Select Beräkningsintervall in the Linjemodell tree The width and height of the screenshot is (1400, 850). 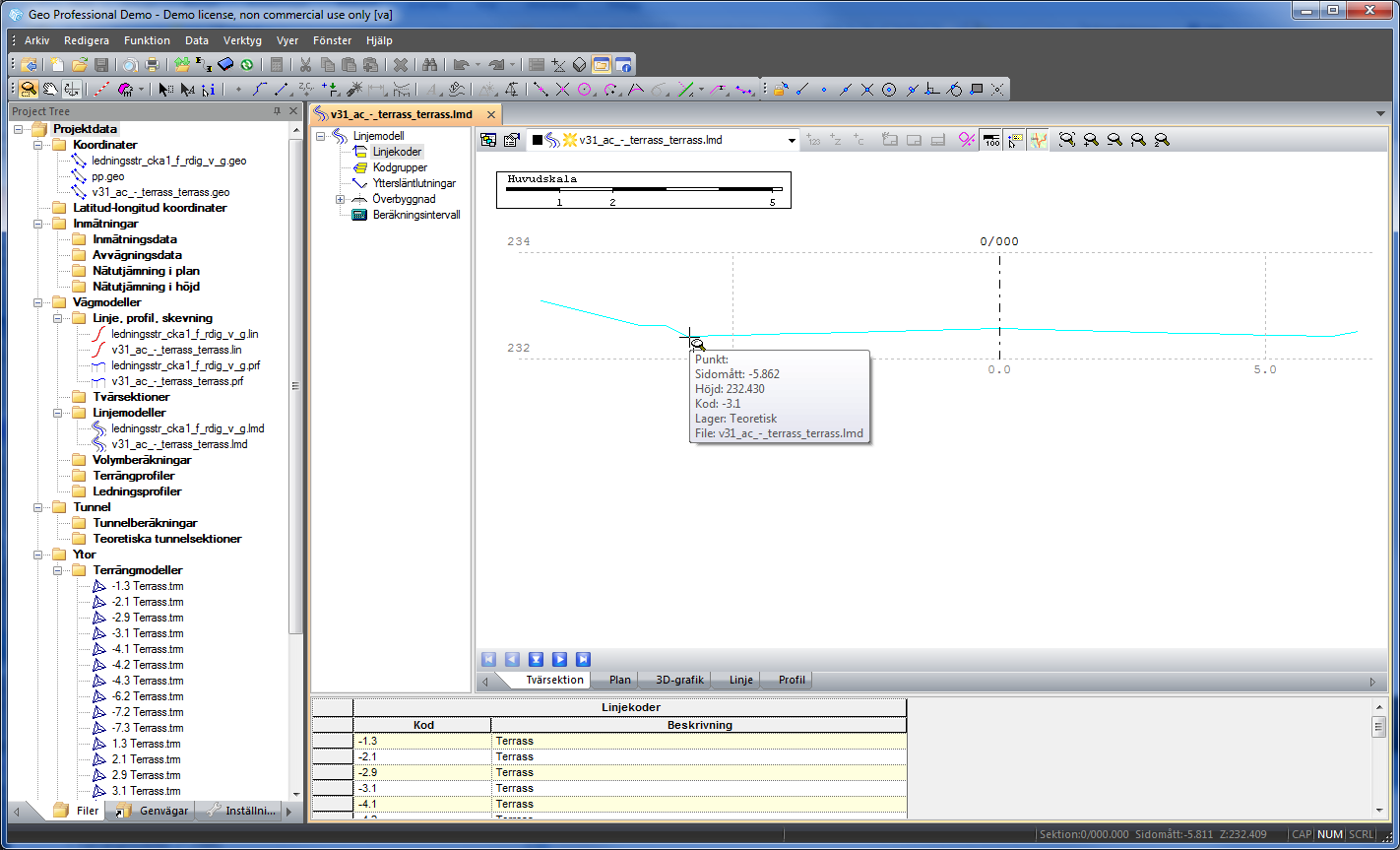click(x=416, y=215)
